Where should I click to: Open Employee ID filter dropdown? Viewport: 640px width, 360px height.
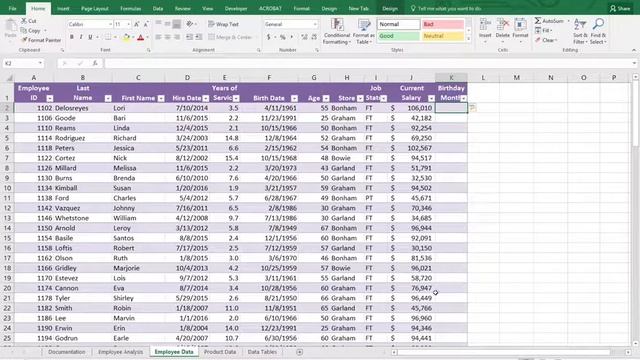[x=50, y=98]
